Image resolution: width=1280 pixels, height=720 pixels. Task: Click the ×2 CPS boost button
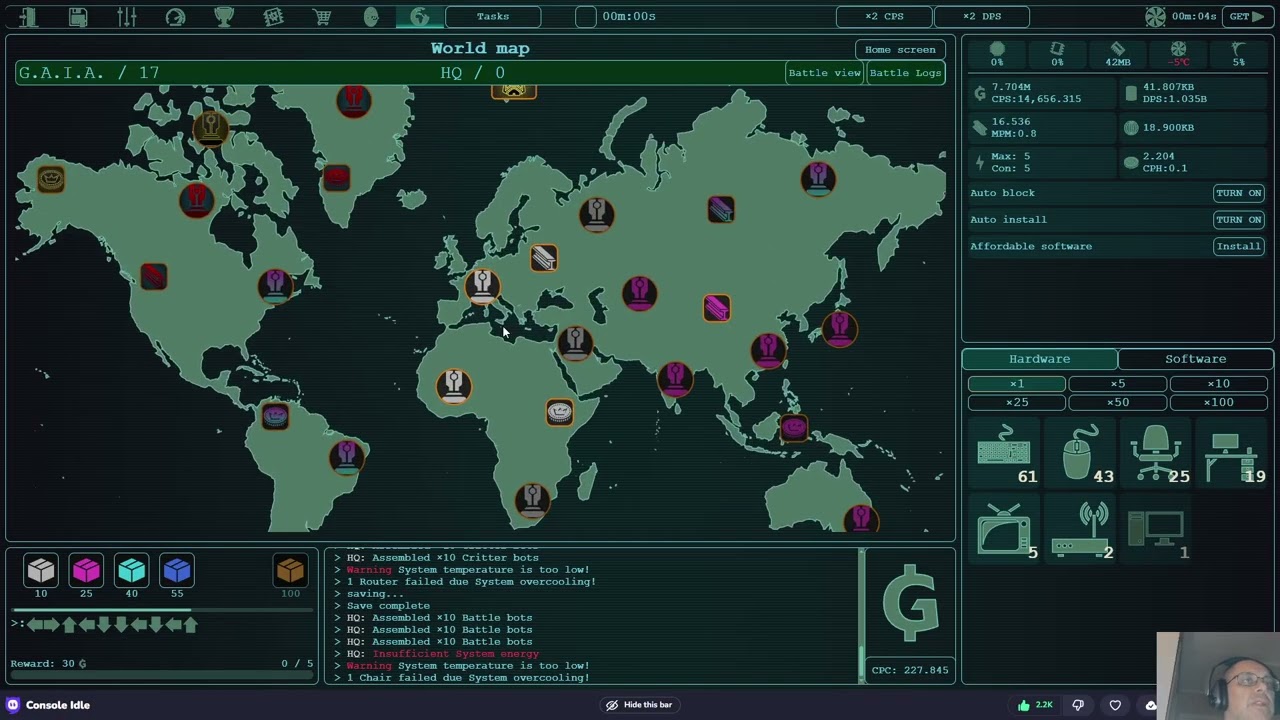tap(884, 16)
